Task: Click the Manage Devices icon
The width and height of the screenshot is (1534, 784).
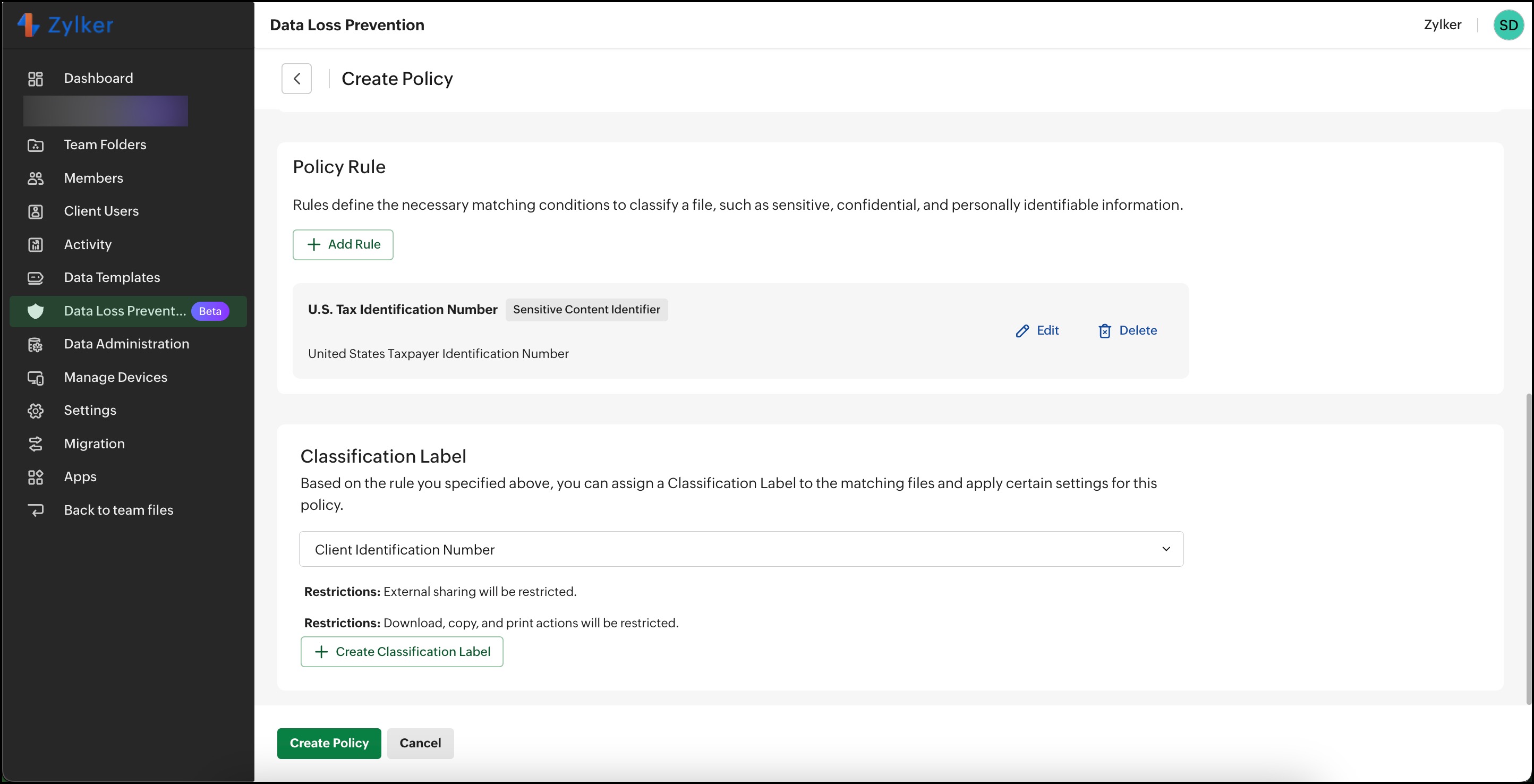Action: [x=36, y=378]
